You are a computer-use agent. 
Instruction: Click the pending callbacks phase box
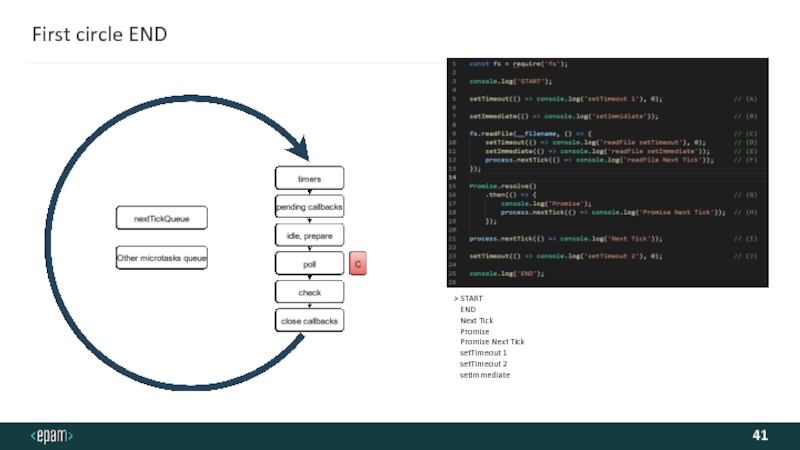coord(310,207)
